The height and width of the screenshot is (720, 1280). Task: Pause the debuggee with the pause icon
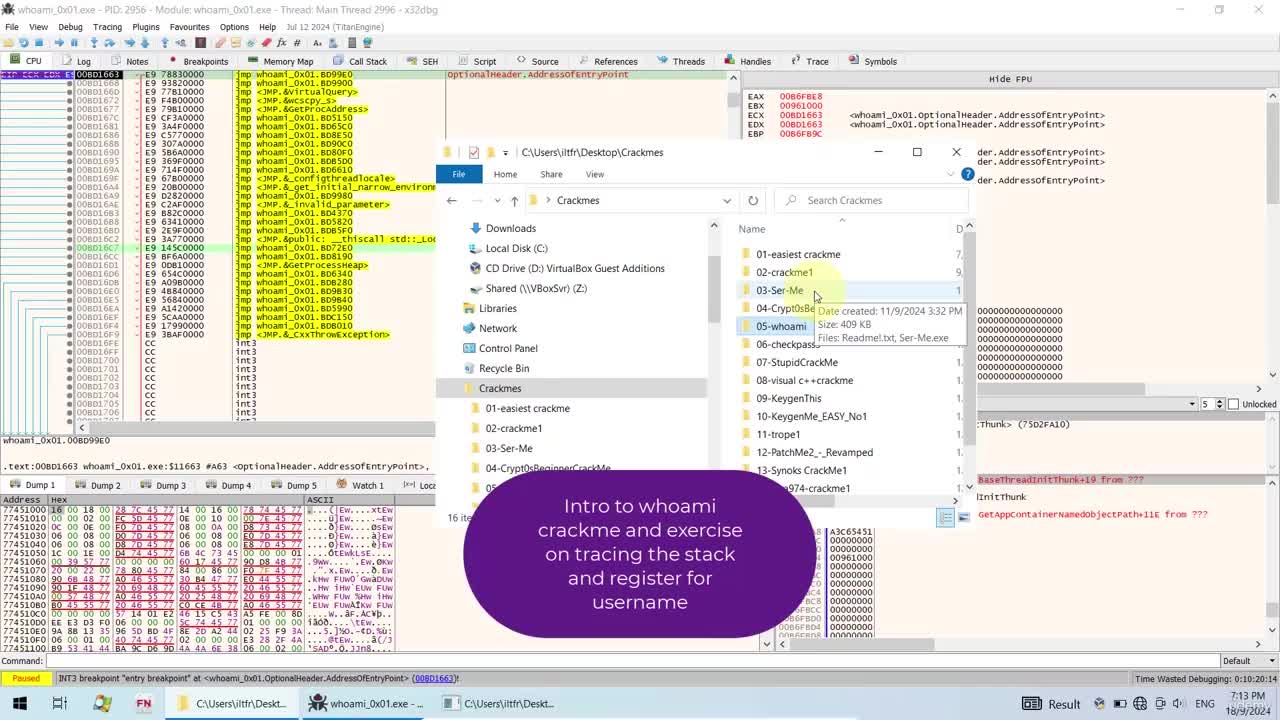coord(74,43)
